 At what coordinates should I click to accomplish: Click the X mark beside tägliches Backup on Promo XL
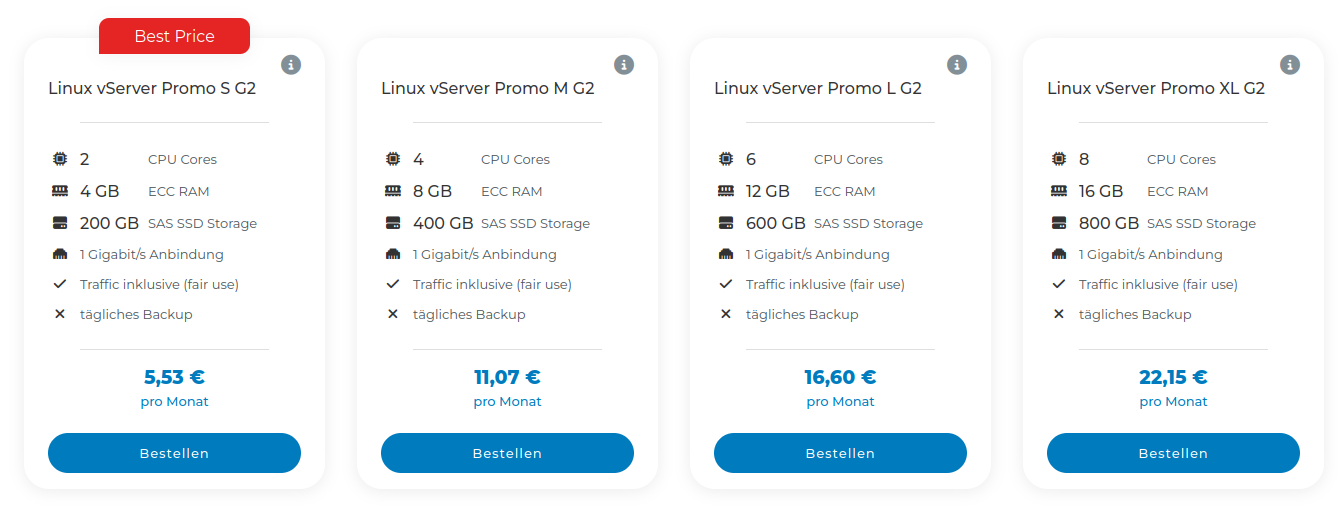coord(1058,314)
